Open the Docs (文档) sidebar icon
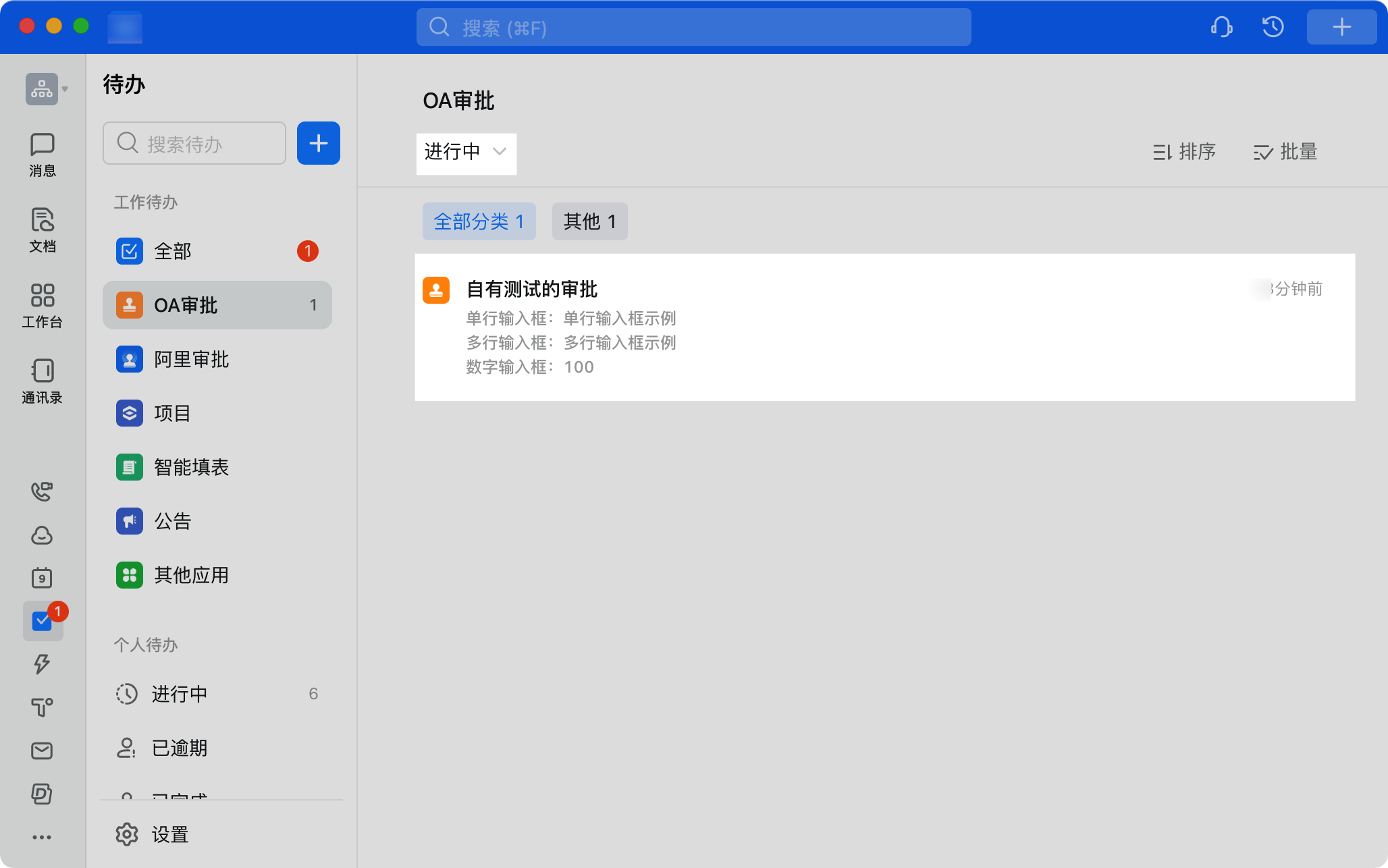1388x868 pixels. (42, 230)
